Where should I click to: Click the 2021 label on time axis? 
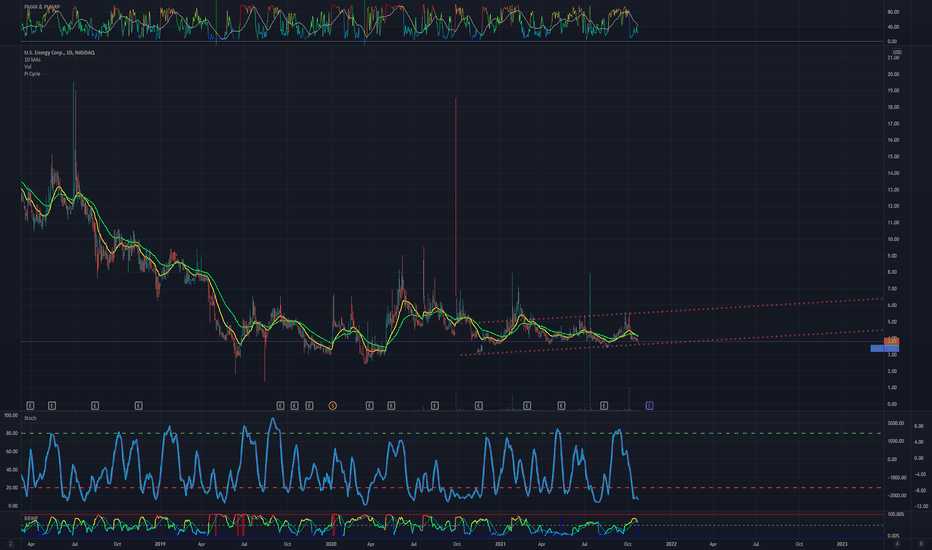click(500, 544)
